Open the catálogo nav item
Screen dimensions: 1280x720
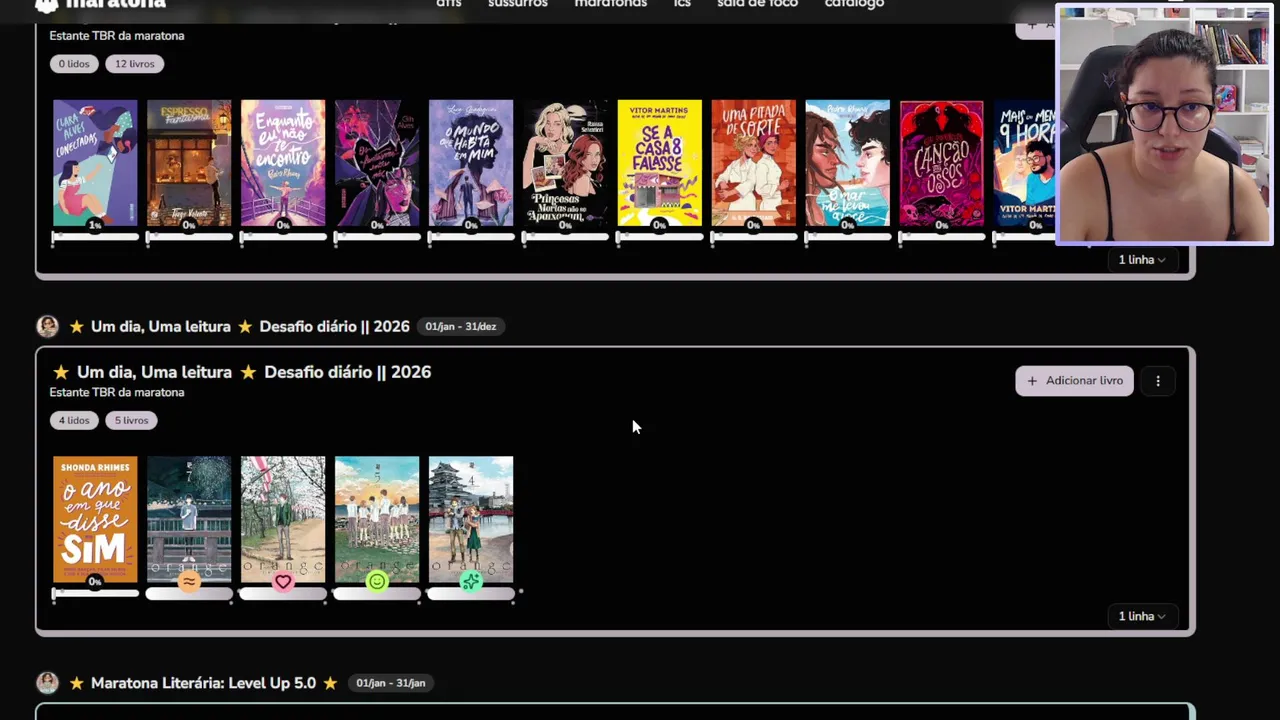tap(854, 4)
